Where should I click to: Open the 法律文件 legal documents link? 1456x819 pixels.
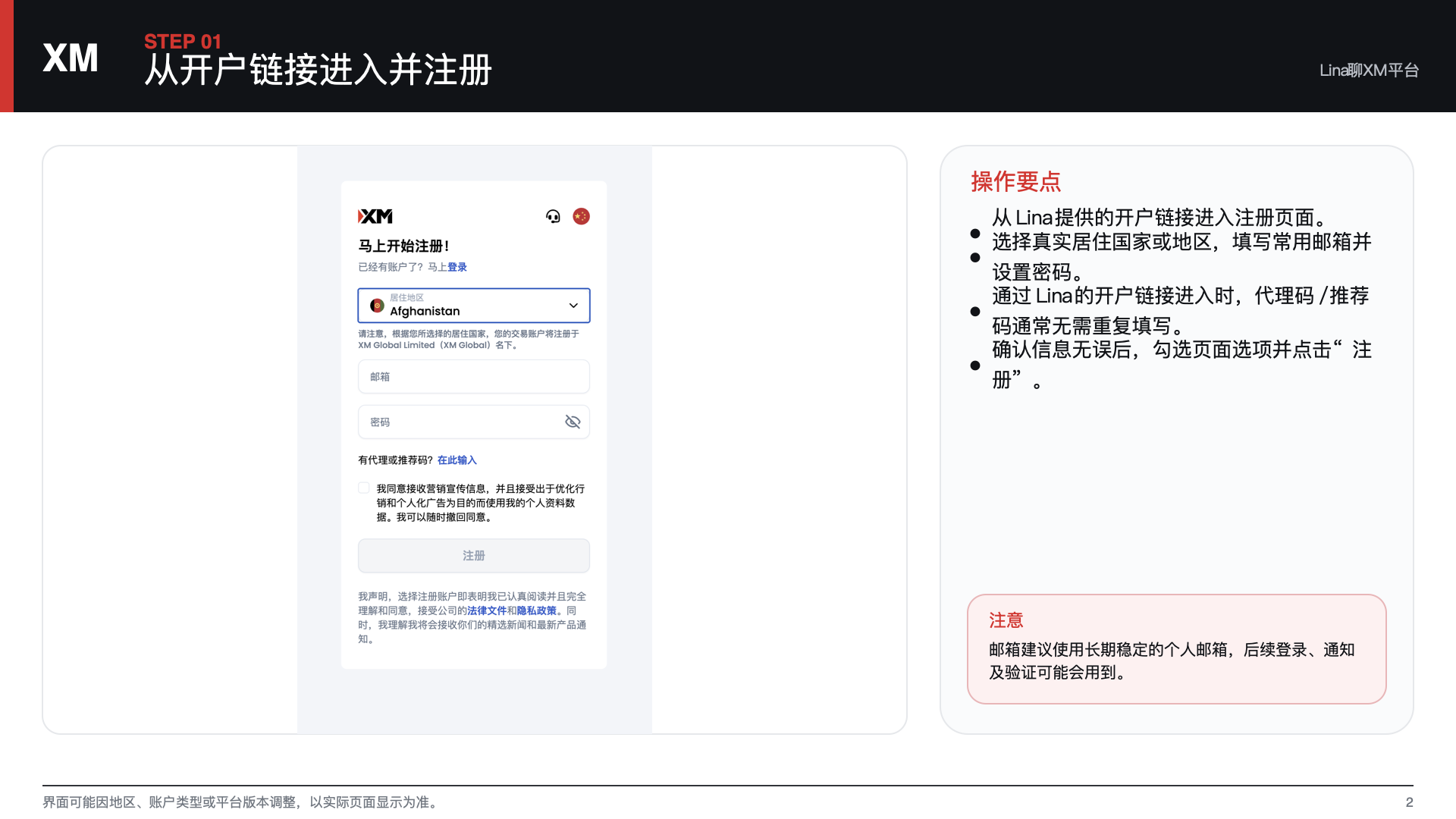click(487, 611)
